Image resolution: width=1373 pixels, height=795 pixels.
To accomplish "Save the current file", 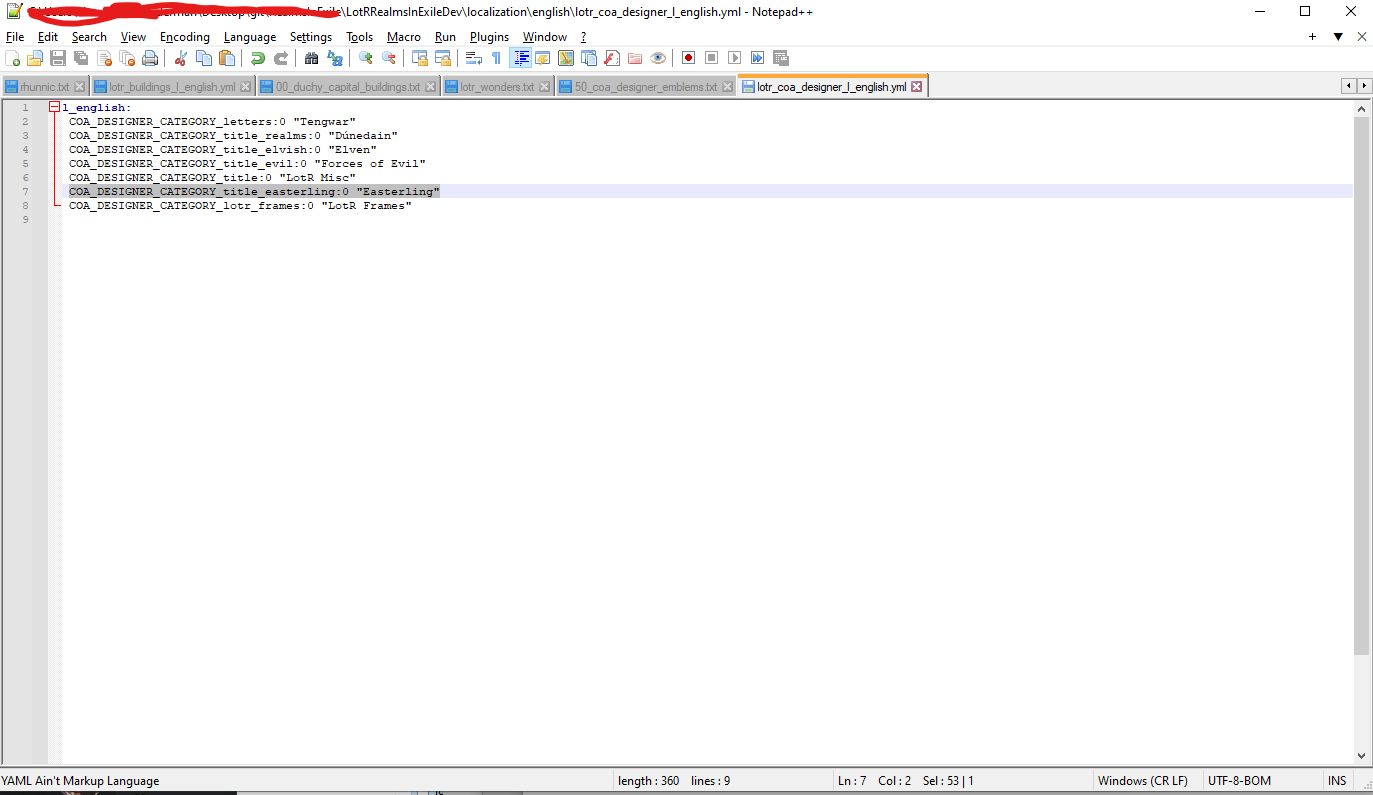I will tap(58, 58).
